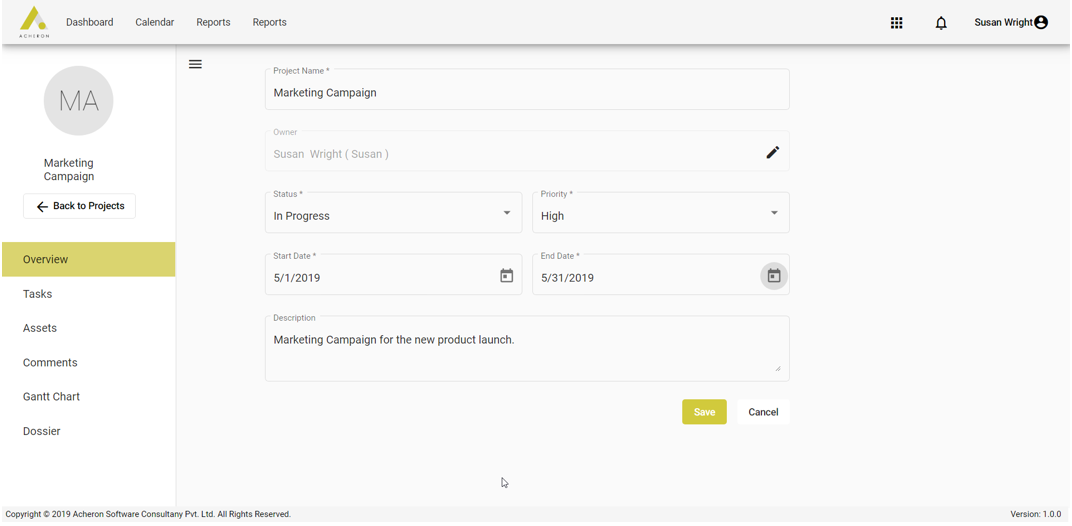Open the Calendar menu item

(x=155, y=22)
